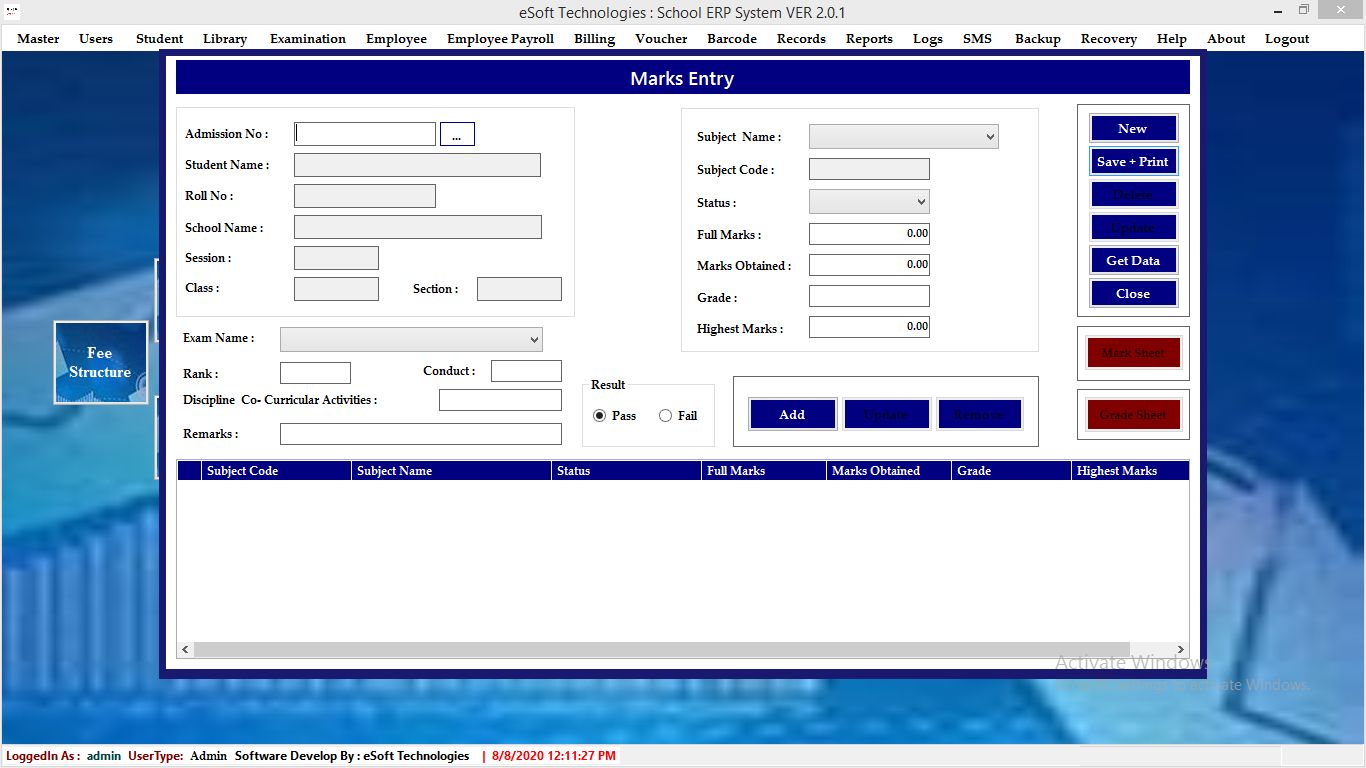Viewport: 1366px width, 768px height.
Task: Open the Subject Name dropdown
Action: pos(903,137)
